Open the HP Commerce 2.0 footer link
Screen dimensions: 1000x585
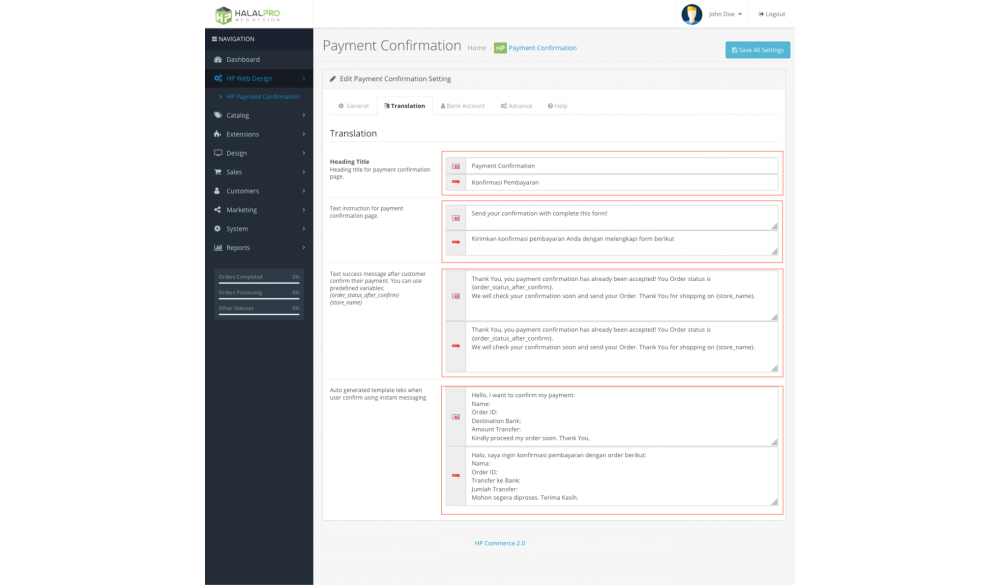(499, 543)
